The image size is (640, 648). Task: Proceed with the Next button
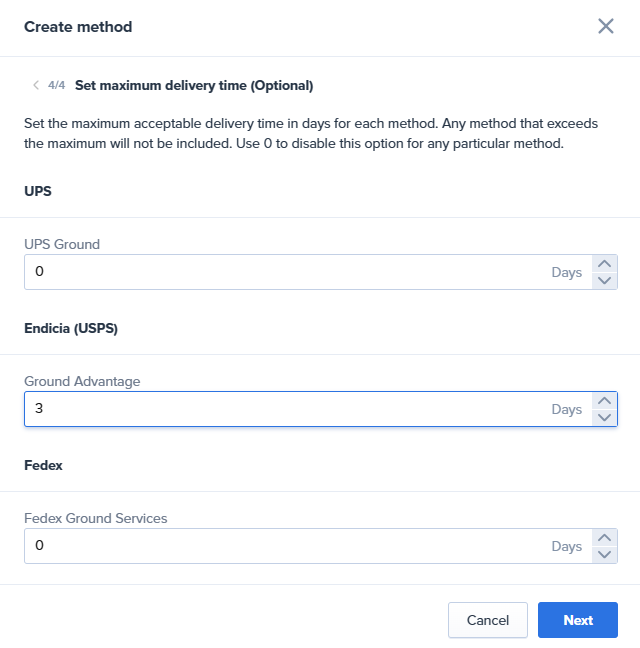[x=578, y=620]
